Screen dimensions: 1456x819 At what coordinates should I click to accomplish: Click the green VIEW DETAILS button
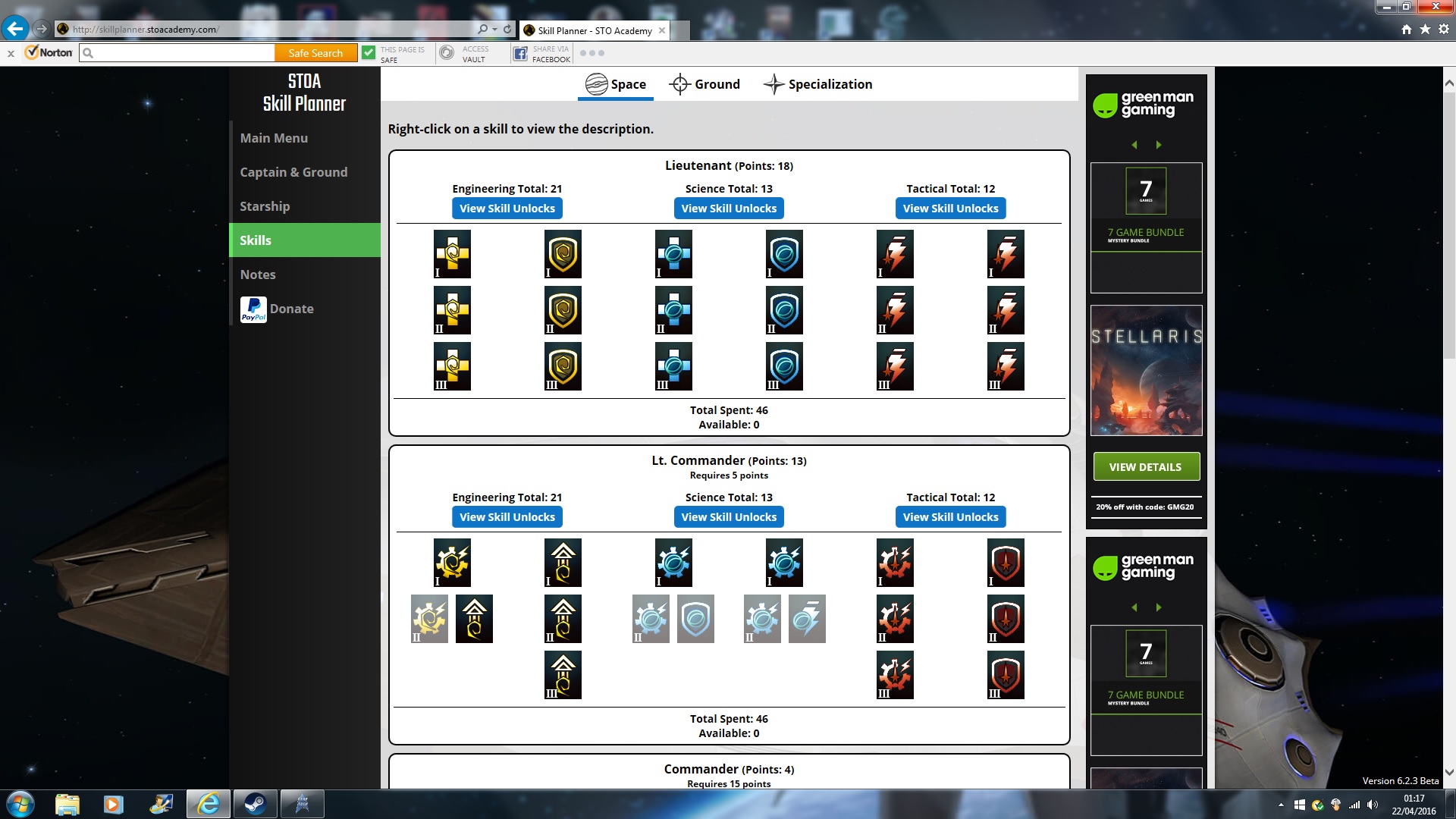point(1146,467)
